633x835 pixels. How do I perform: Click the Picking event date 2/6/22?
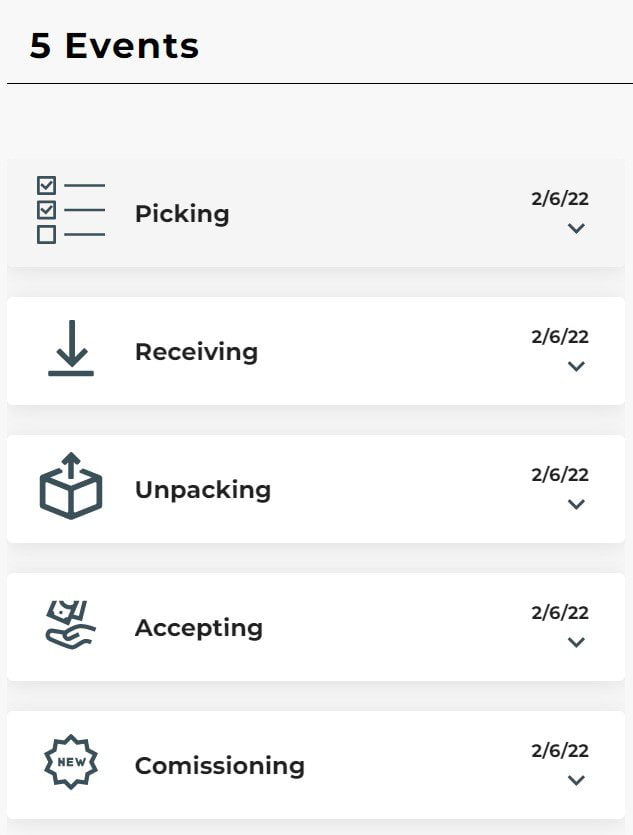tap(560, 199)
